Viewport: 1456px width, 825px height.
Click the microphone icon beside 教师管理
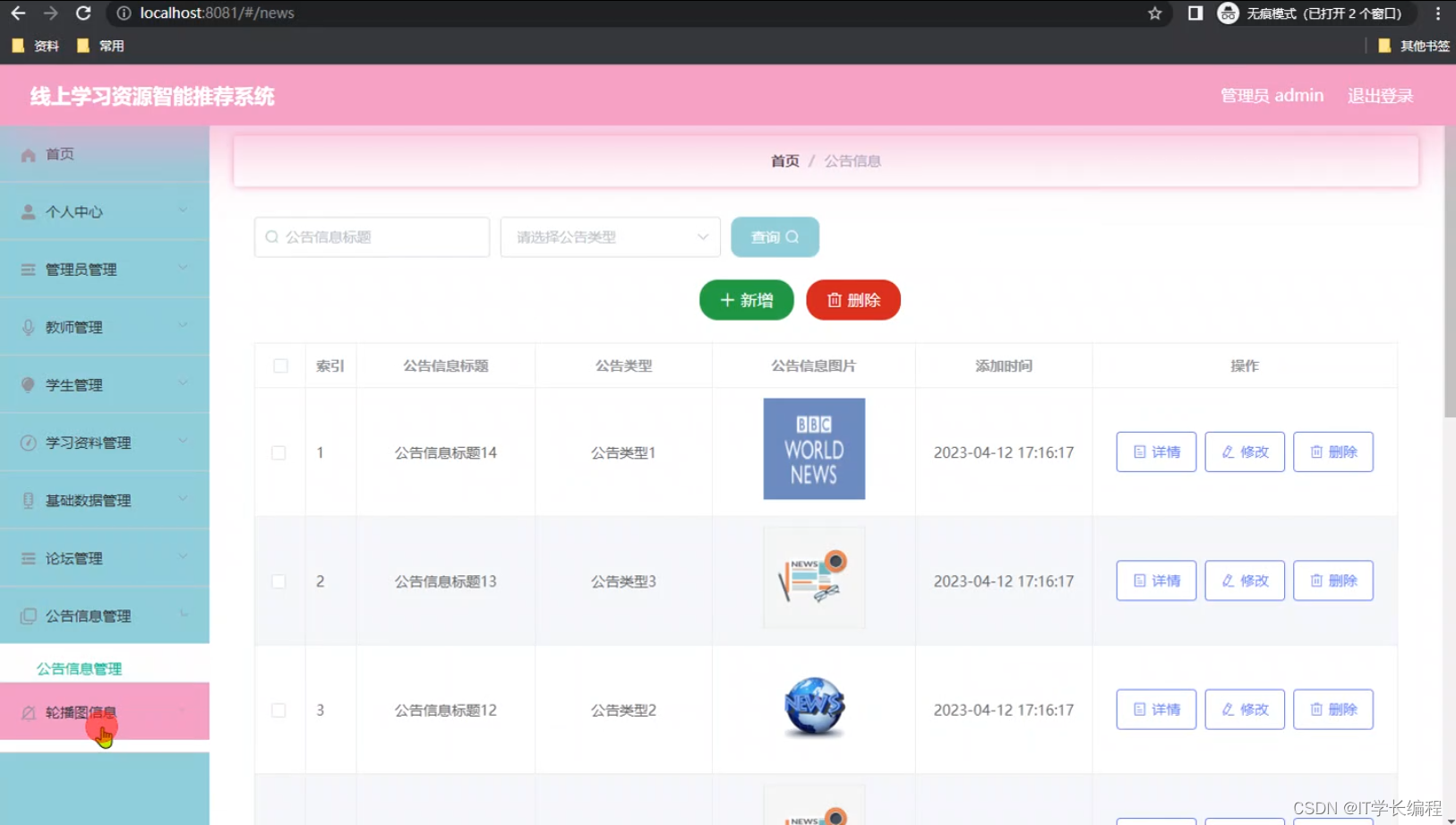tap(27, 326)
